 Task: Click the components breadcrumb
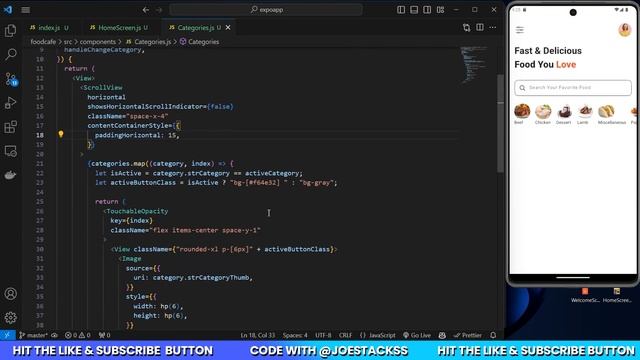point(98,42)
